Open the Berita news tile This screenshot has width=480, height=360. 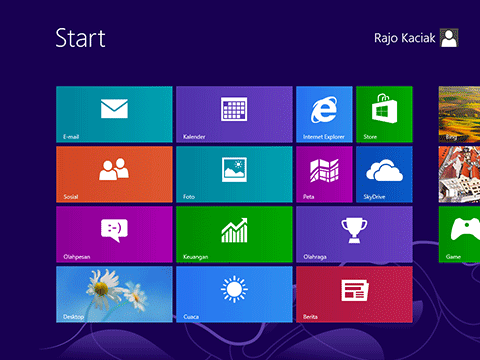tap(354, 294)
